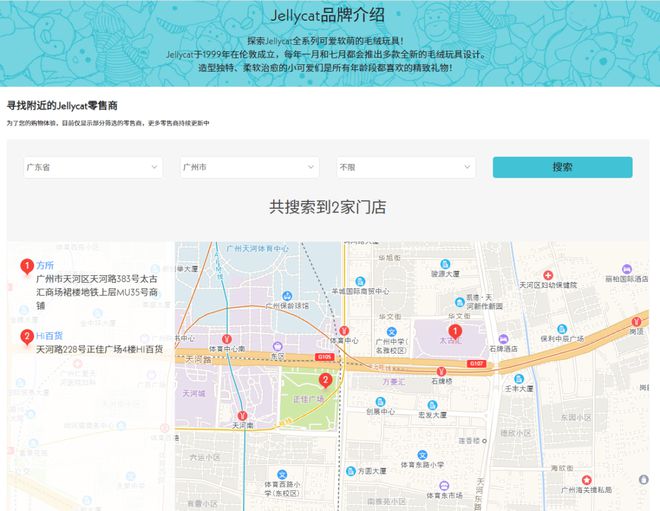This screenshot has width=660, height=511.
Task: Click the 丽柏国际酒店 hotel icon
Action: pyautogui.click(x=626, y=269)
